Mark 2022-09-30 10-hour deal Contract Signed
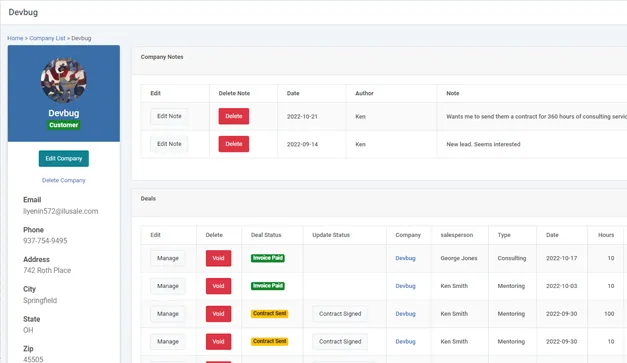 340,342
